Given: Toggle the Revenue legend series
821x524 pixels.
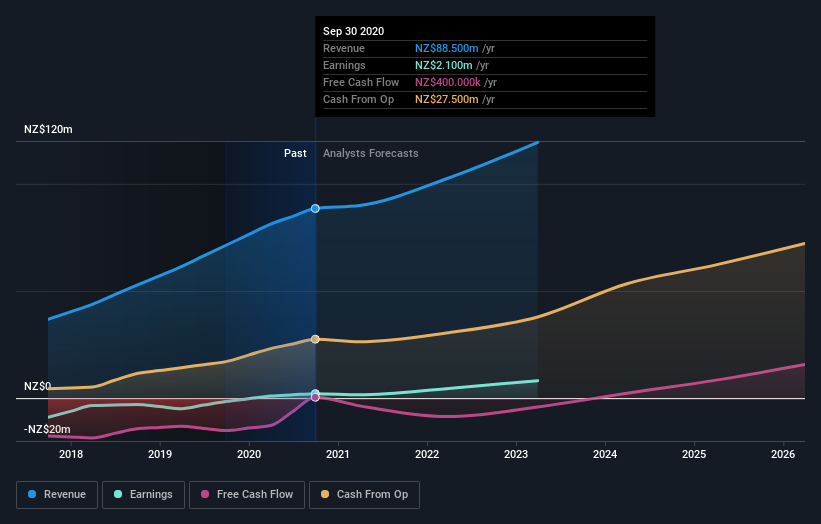Looking at the screenshot, I should [x=57, y=495].
